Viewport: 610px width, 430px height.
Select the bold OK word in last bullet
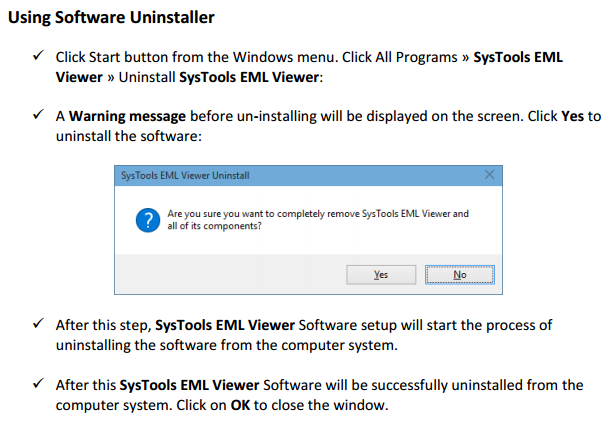[x=240, y=405]
